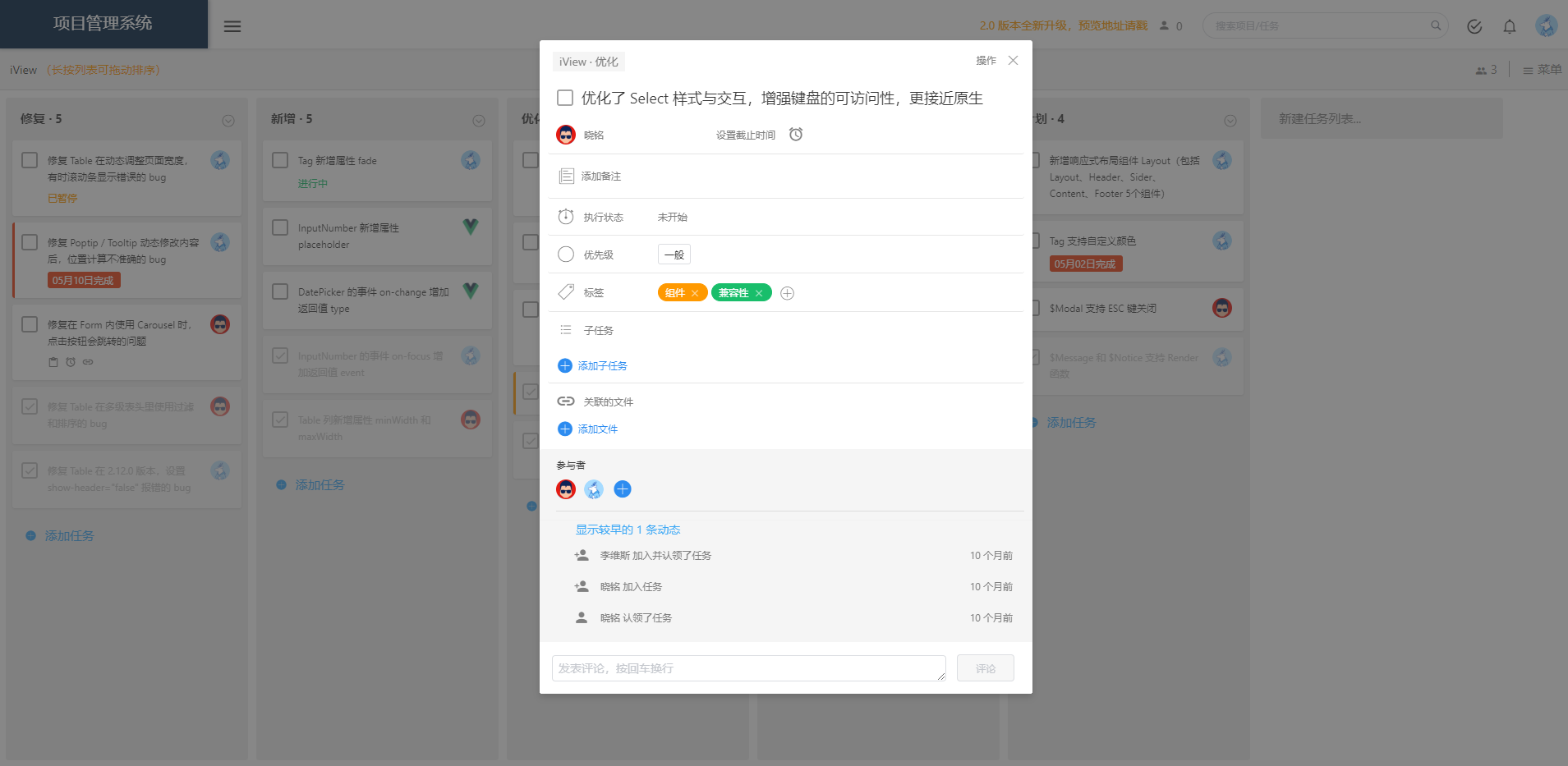Click 添加任务 in 修复 column
Screen dimensions: 1568x766
pyautogui.click(x=70, y=536)
